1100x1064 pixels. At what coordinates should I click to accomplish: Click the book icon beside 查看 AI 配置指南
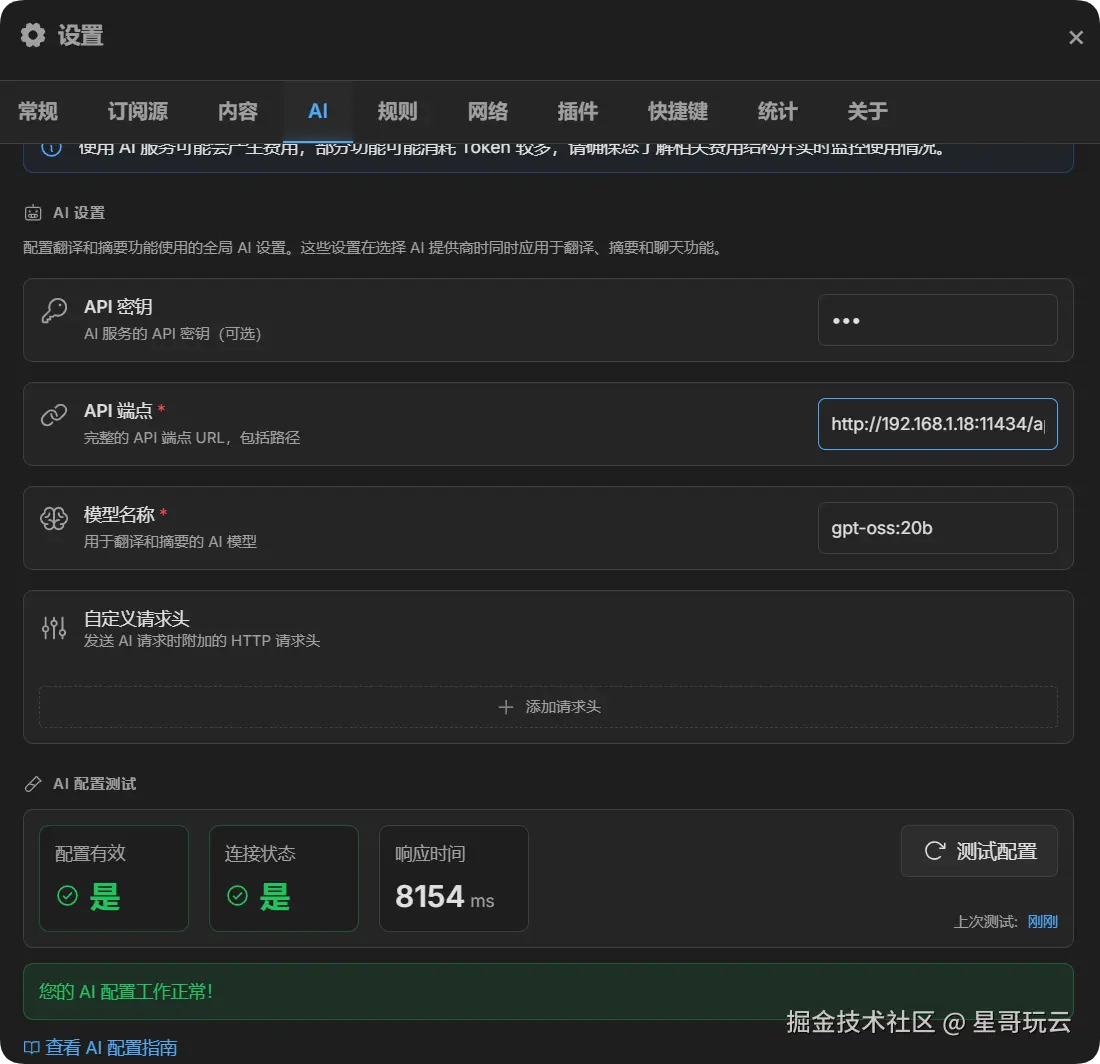tap(32, 1047)
